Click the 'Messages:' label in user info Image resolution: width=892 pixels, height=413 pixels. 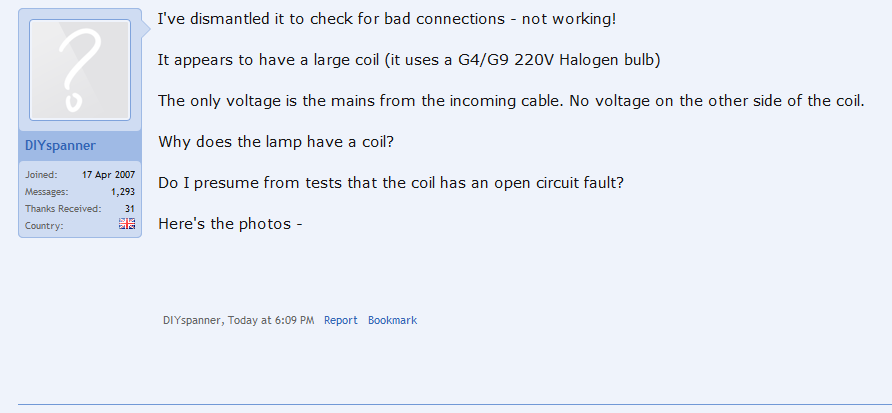point(47,192)
